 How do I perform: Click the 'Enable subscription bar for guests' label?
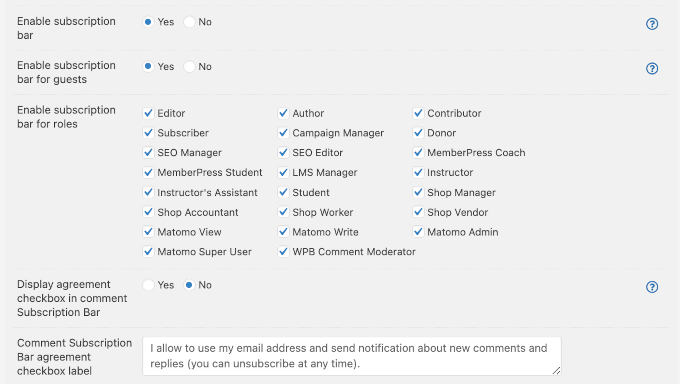click(x=66, y=72)
